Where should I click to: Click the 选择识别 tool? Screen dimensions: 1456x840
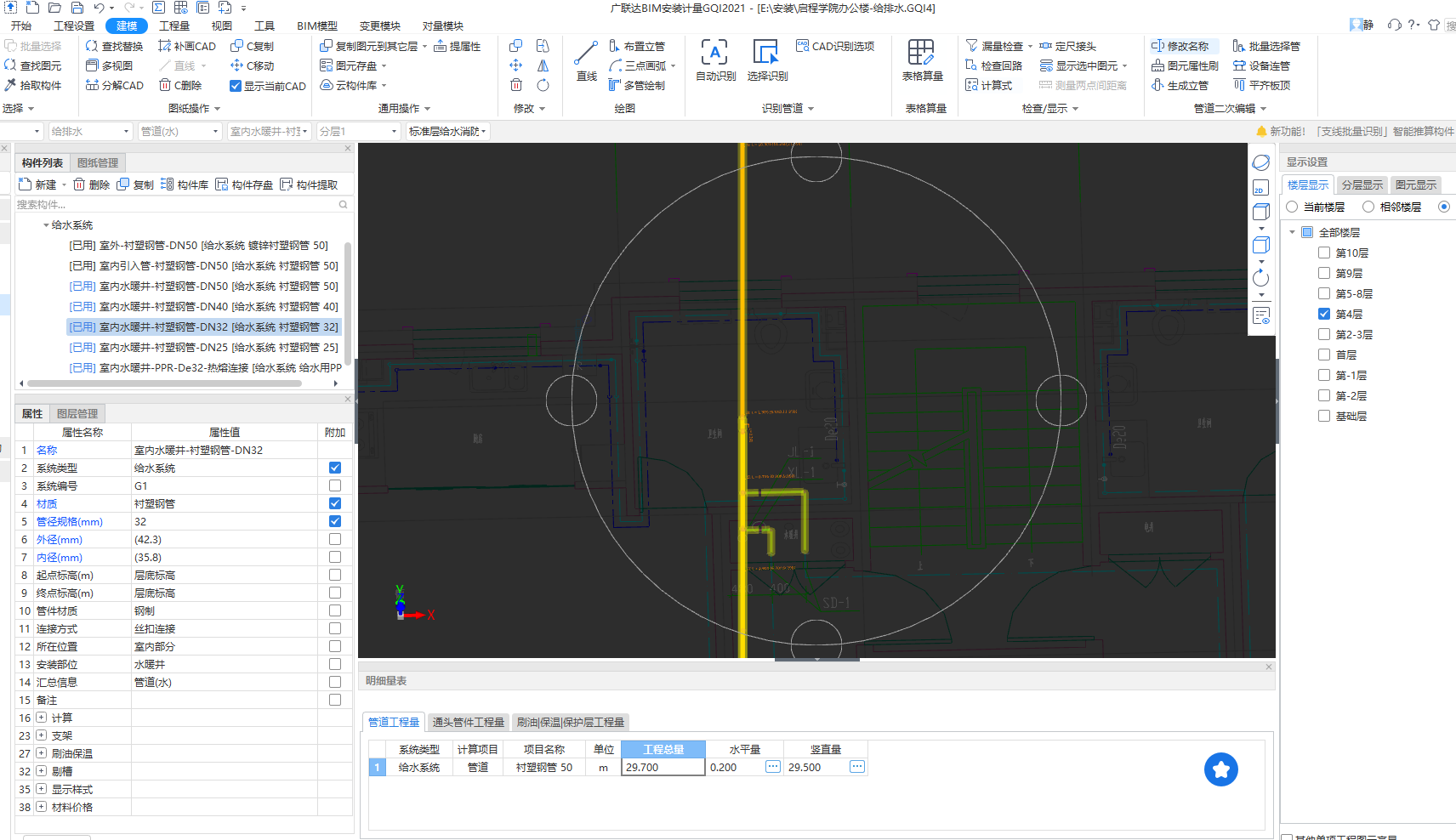point(767,60)
